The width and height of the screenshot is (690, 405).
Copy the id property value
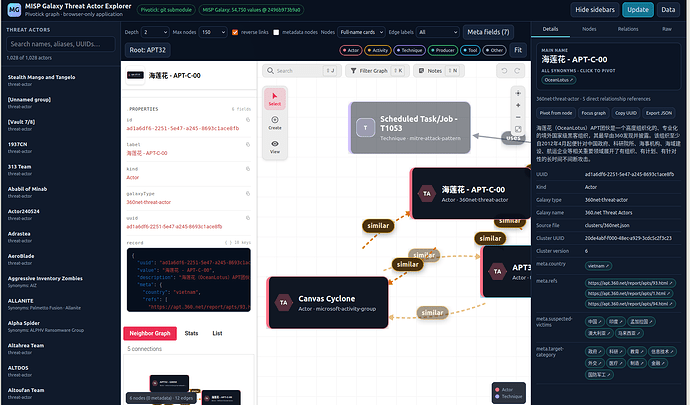[x=248, y=120]
